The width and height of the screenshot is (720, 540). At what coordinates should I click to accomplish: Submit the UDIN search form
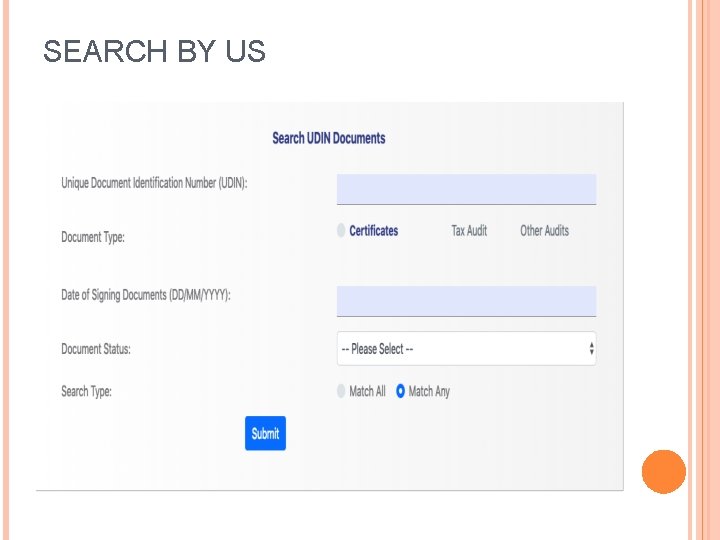(265, 433)
